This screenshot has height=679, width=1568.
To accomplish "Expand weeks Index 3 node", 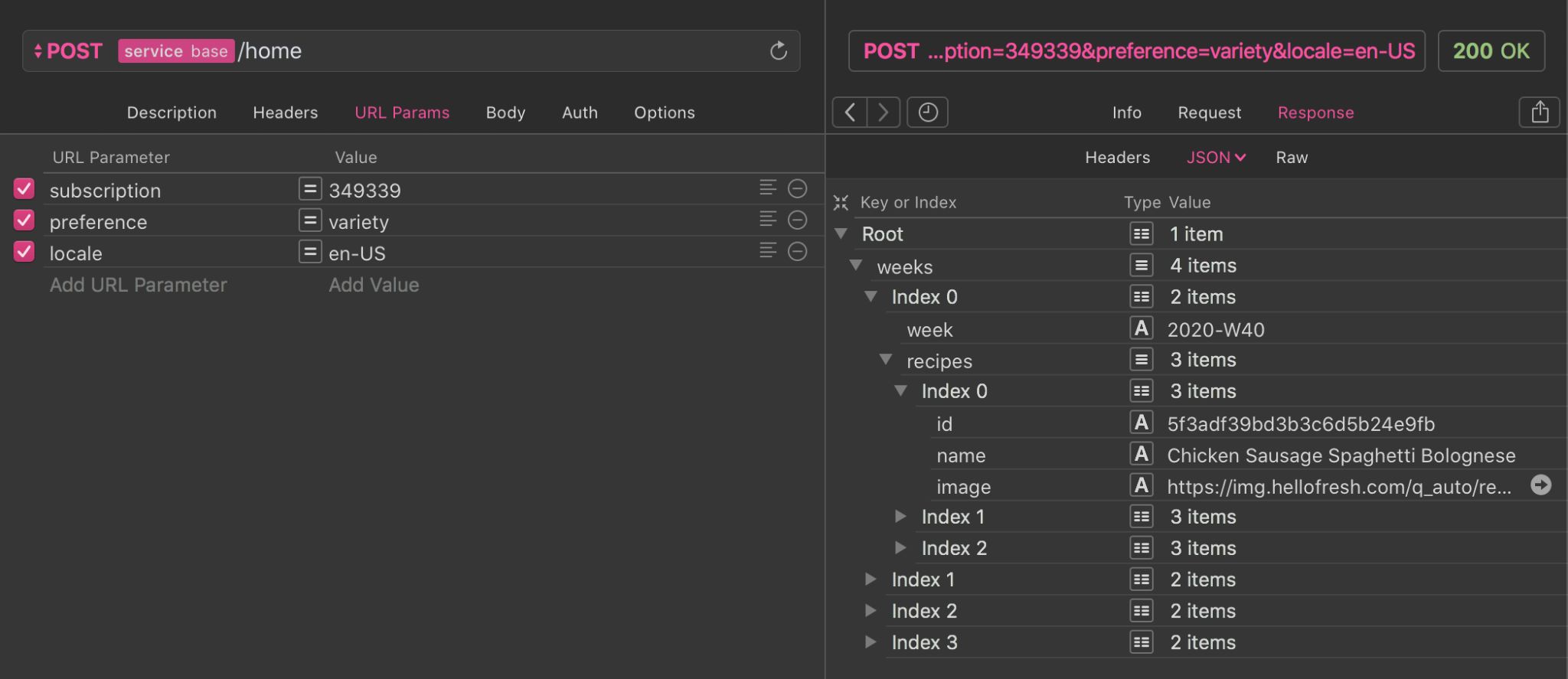I will (871, 642).
